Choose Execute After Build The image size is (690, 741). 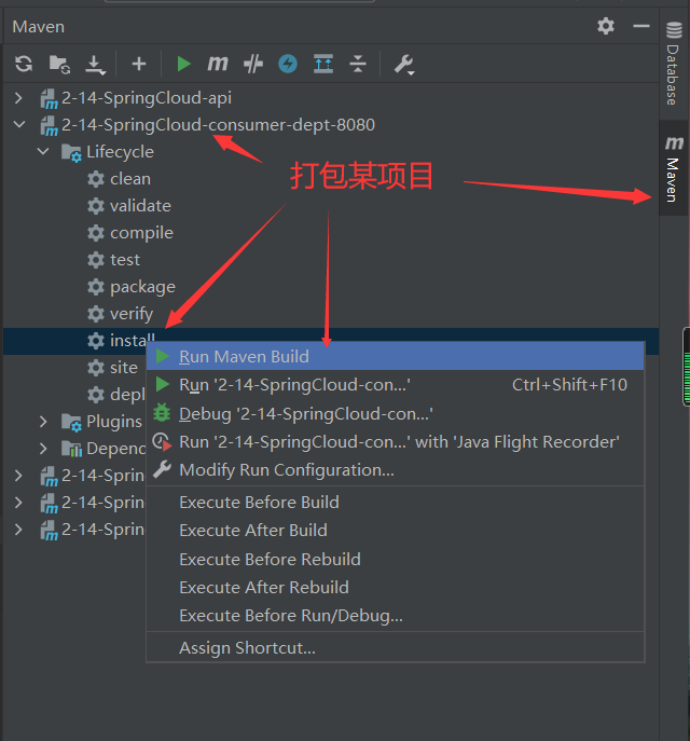pos(395,530)
